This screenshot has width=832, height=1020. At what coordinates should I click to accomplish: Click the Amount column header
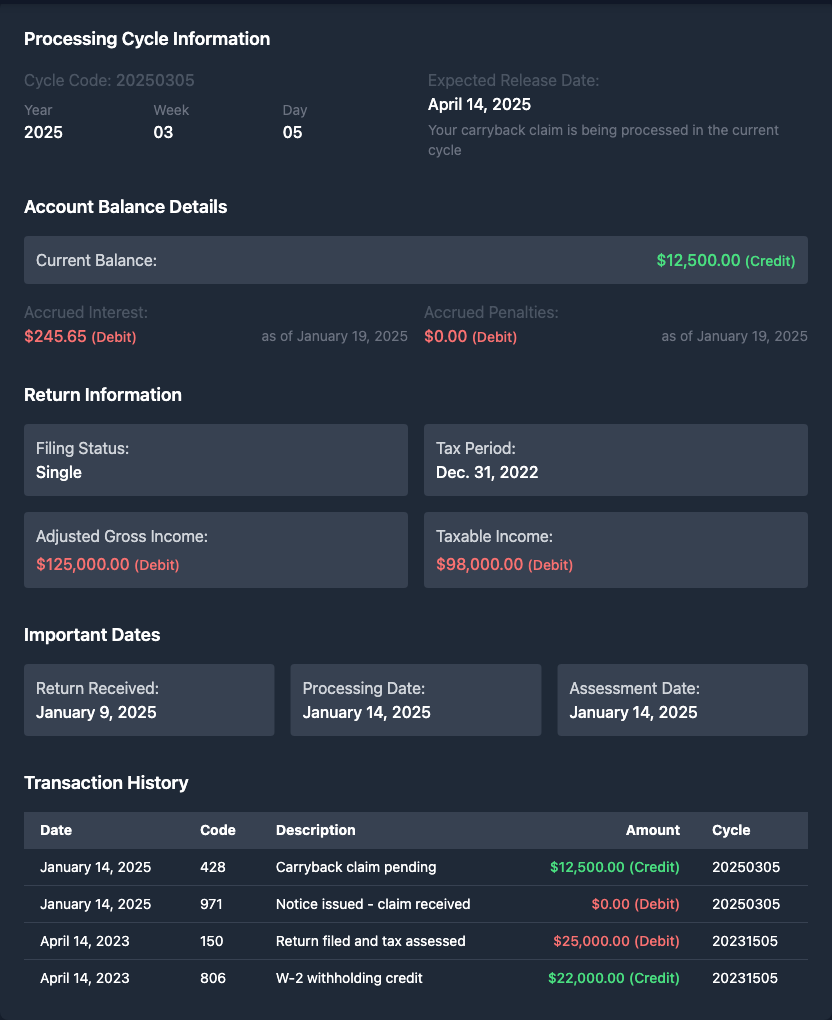(652, 830)
